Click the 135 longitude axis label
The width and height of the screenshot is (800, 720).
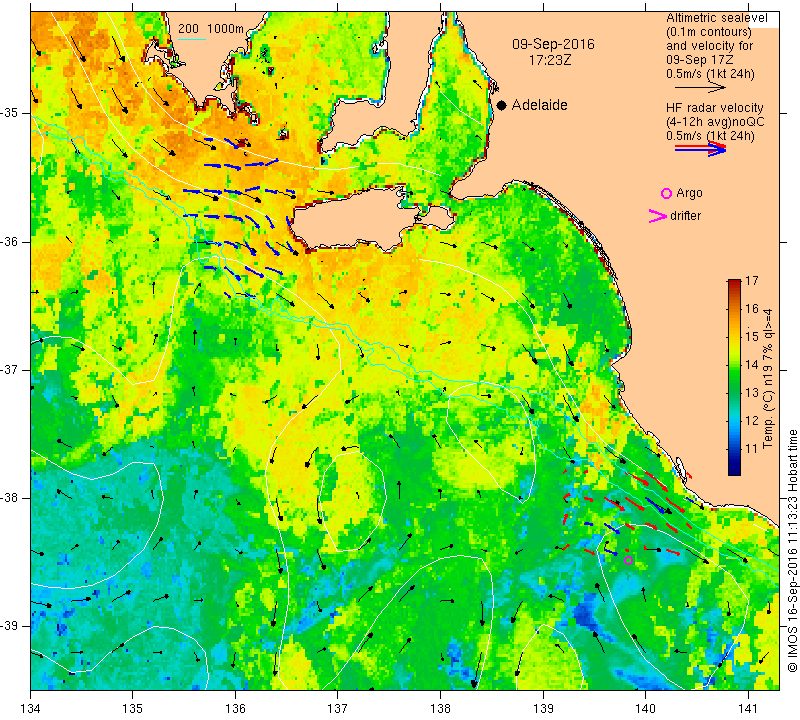[x=133, y=709]
